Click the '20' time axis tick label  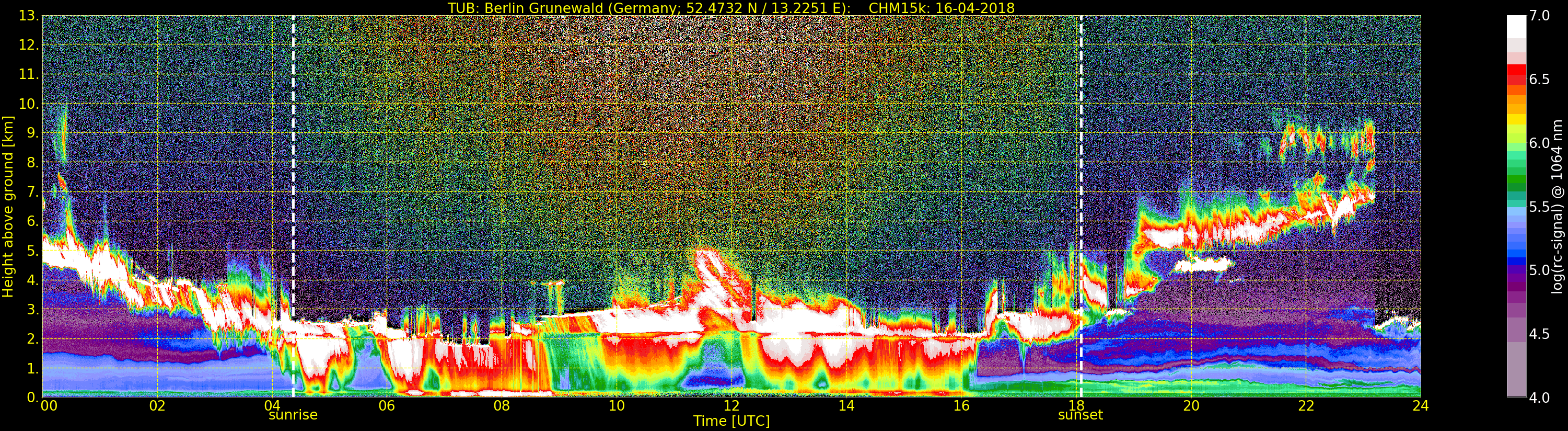[1191, 406]
